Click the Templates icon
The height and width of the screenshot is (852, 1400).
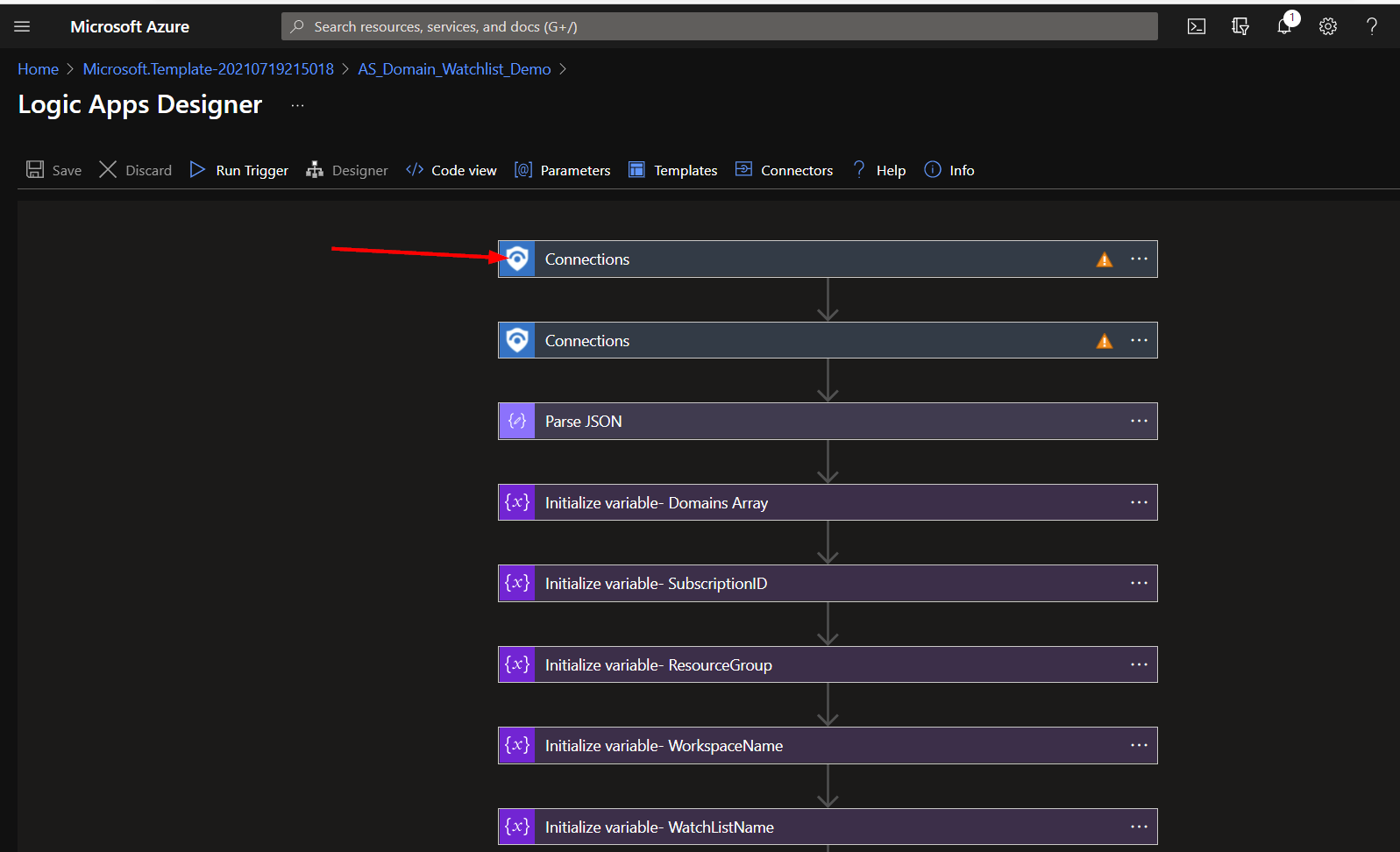636,169
